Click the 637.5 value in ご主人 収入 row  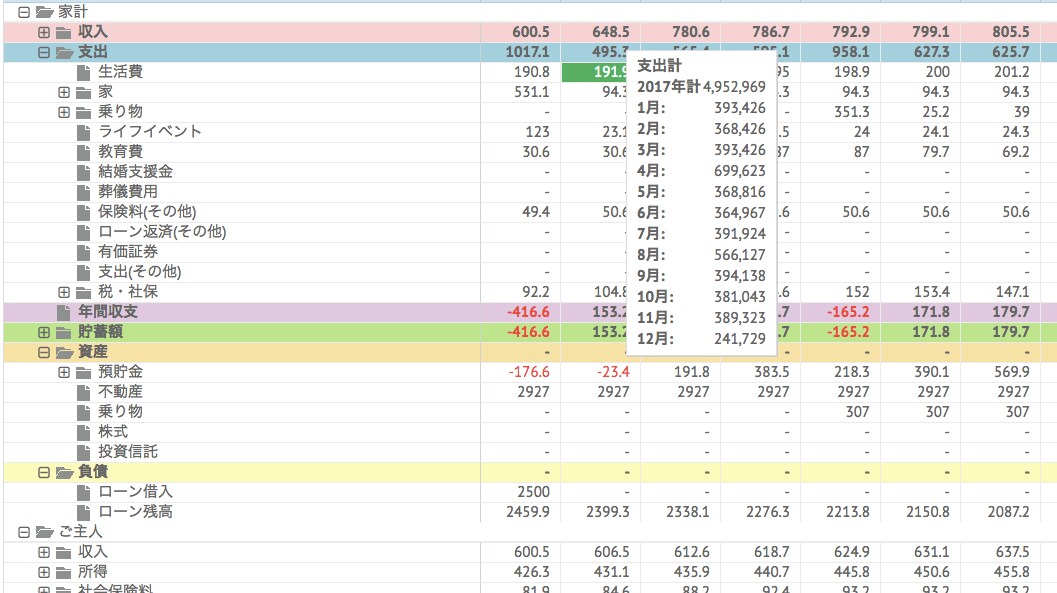point(1012,552)
